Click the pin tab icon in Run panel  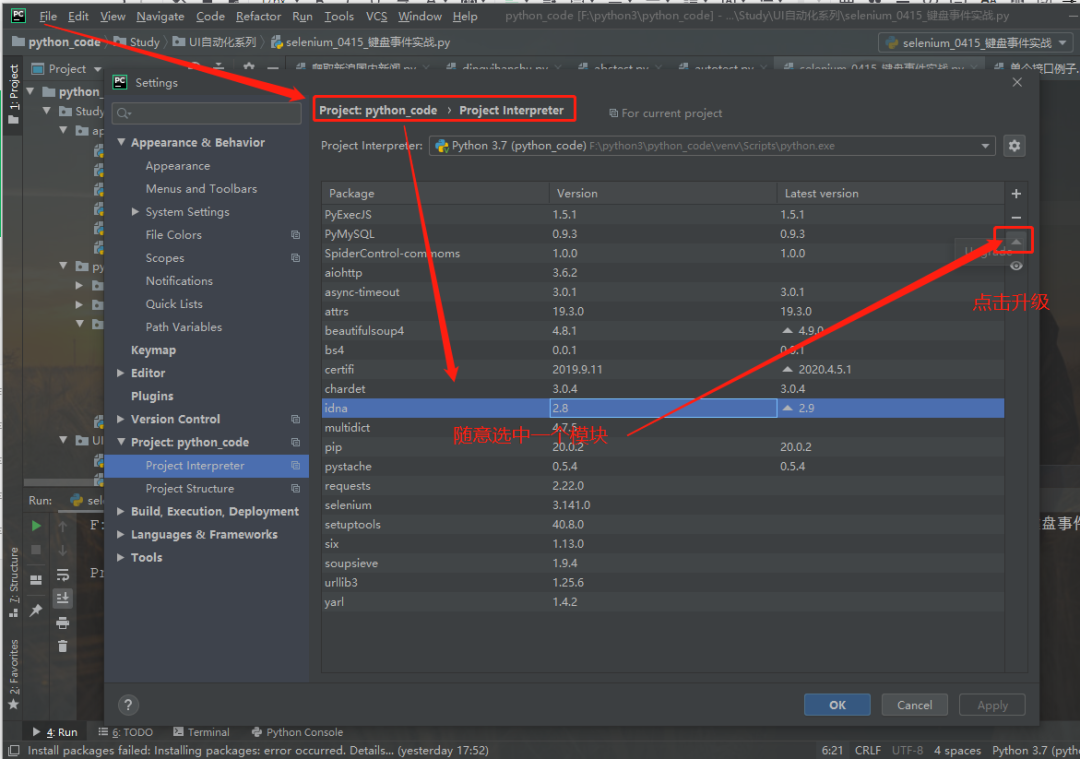[36, 610]
